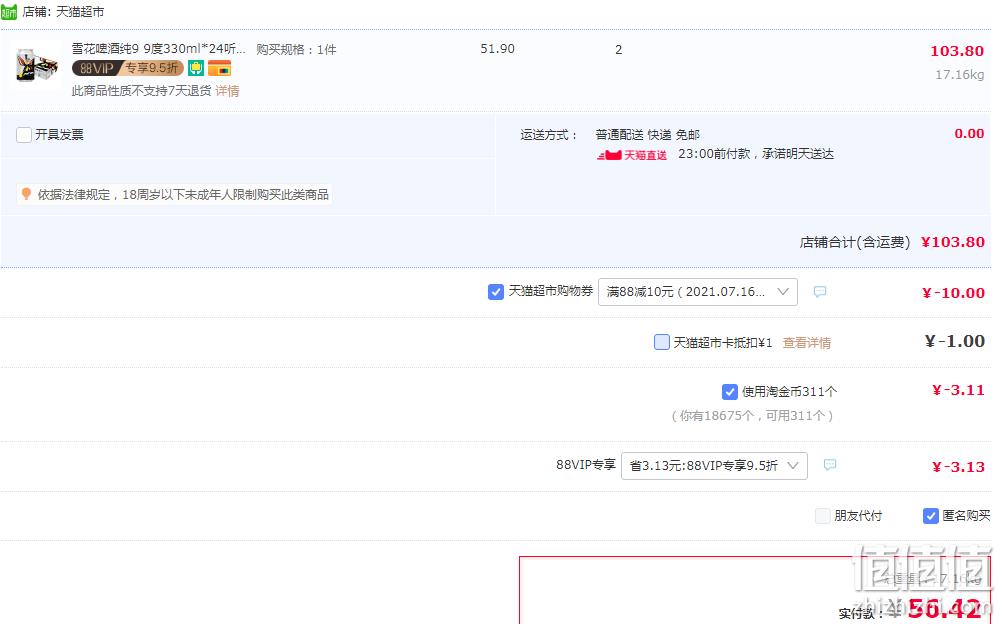Tick the 开具发票 checkbox
Viewport: 1002px width, 624px height.
point(24,134)
